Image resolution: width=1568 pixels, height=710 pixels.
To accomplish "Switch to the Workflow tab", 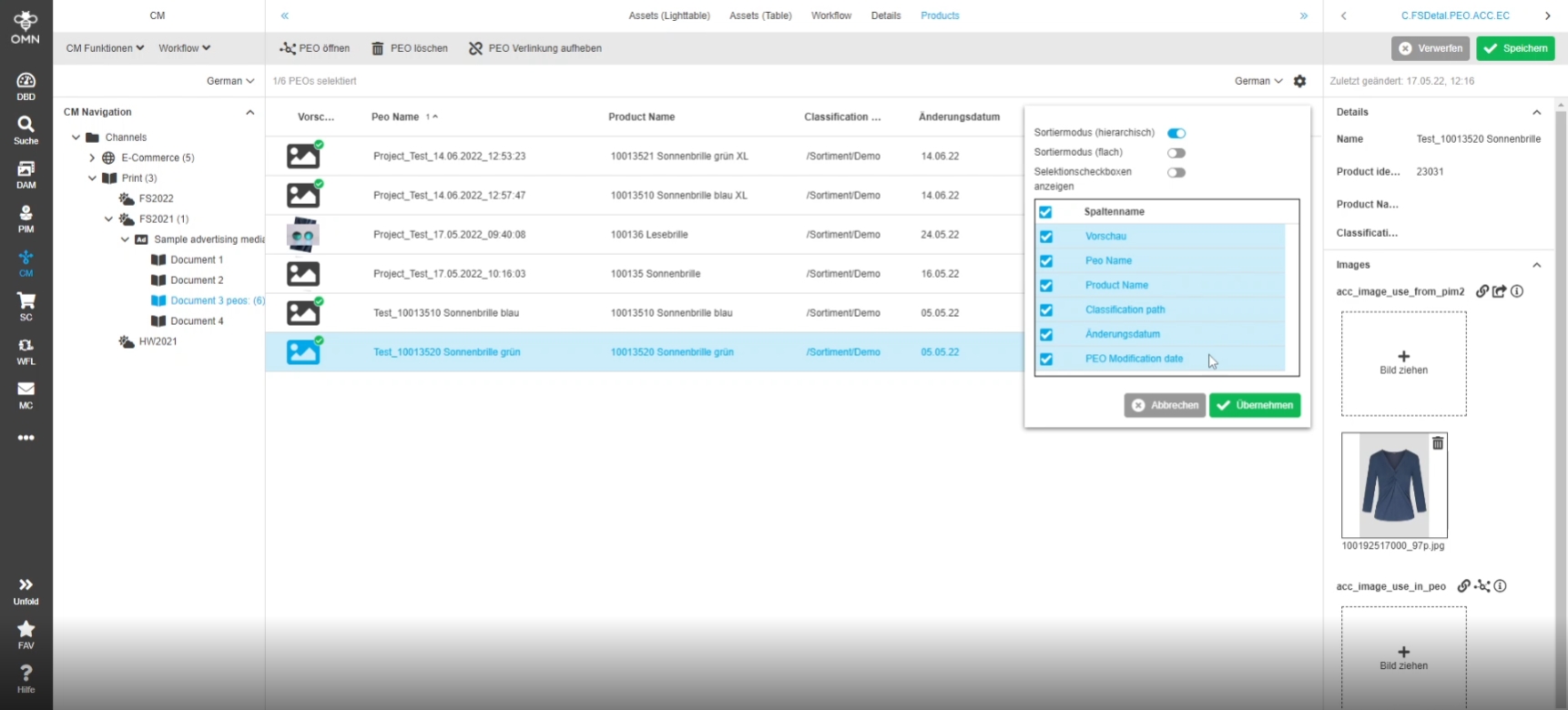I will pyautogui.click(x=830, y=15).
